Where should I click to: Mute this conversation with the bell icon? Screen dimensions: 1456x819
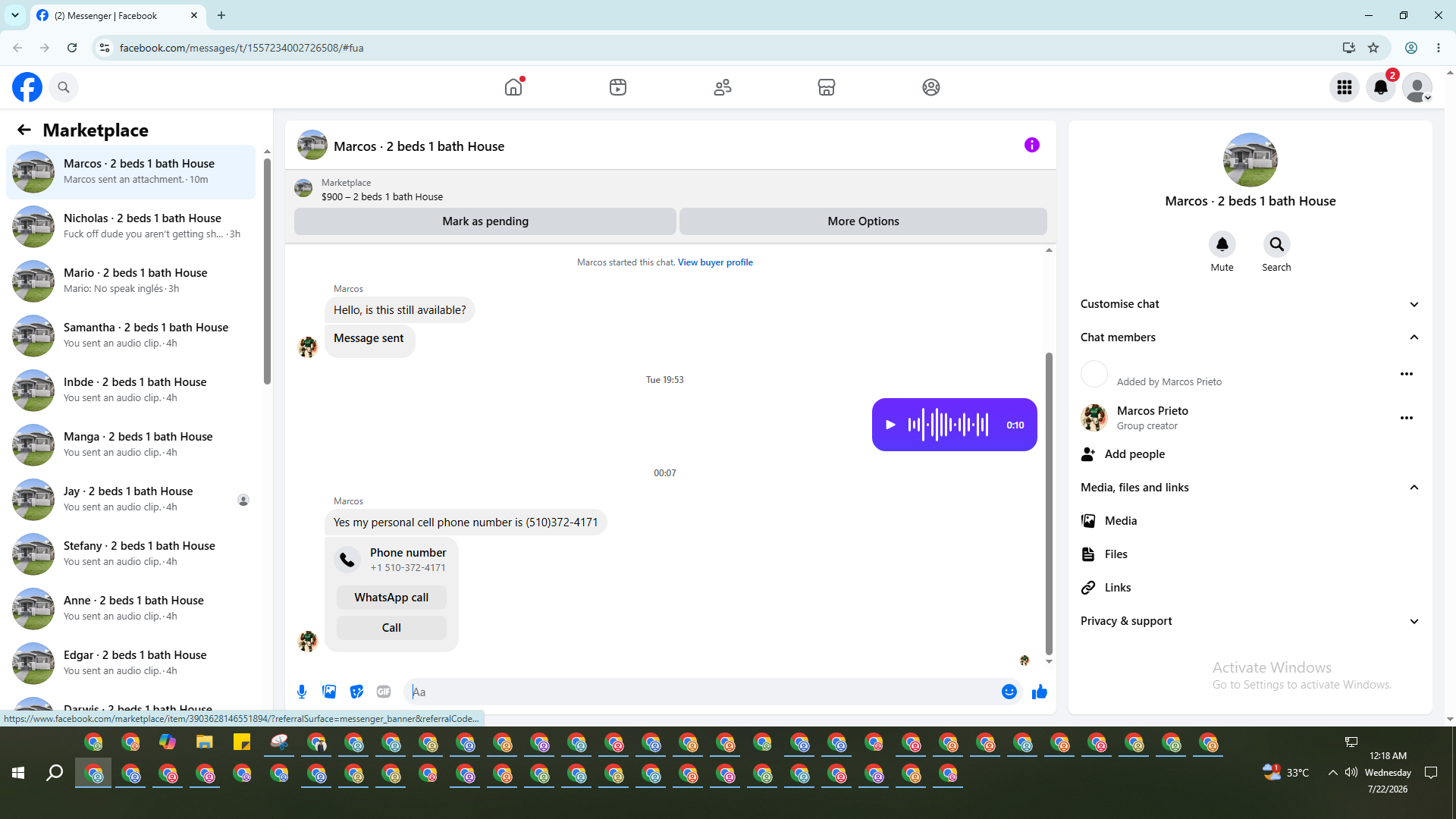1222,244
